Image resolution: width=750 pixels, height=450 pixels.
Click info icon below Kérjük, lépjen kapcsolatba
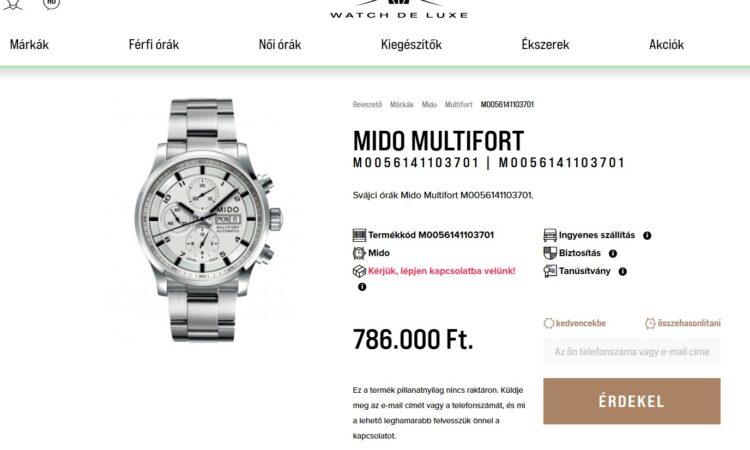[x=362, y=287]
